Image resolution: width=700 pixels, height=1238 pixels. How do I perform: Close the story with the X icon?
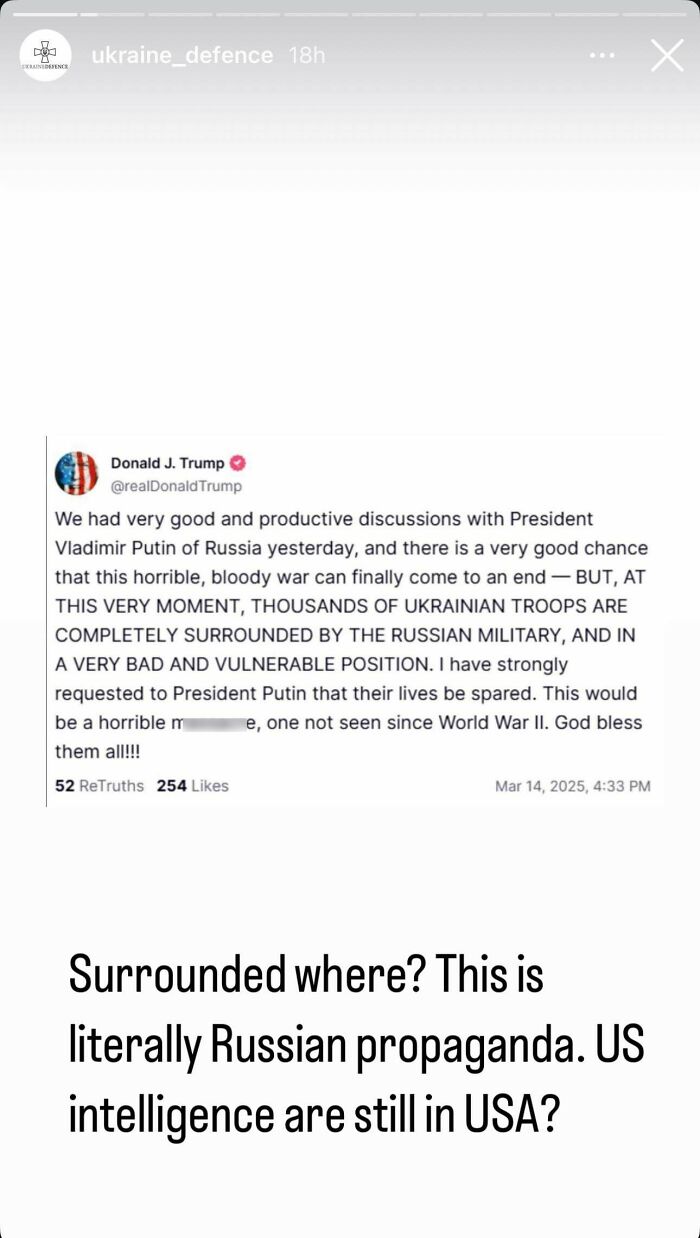click(x=667, y=56)
